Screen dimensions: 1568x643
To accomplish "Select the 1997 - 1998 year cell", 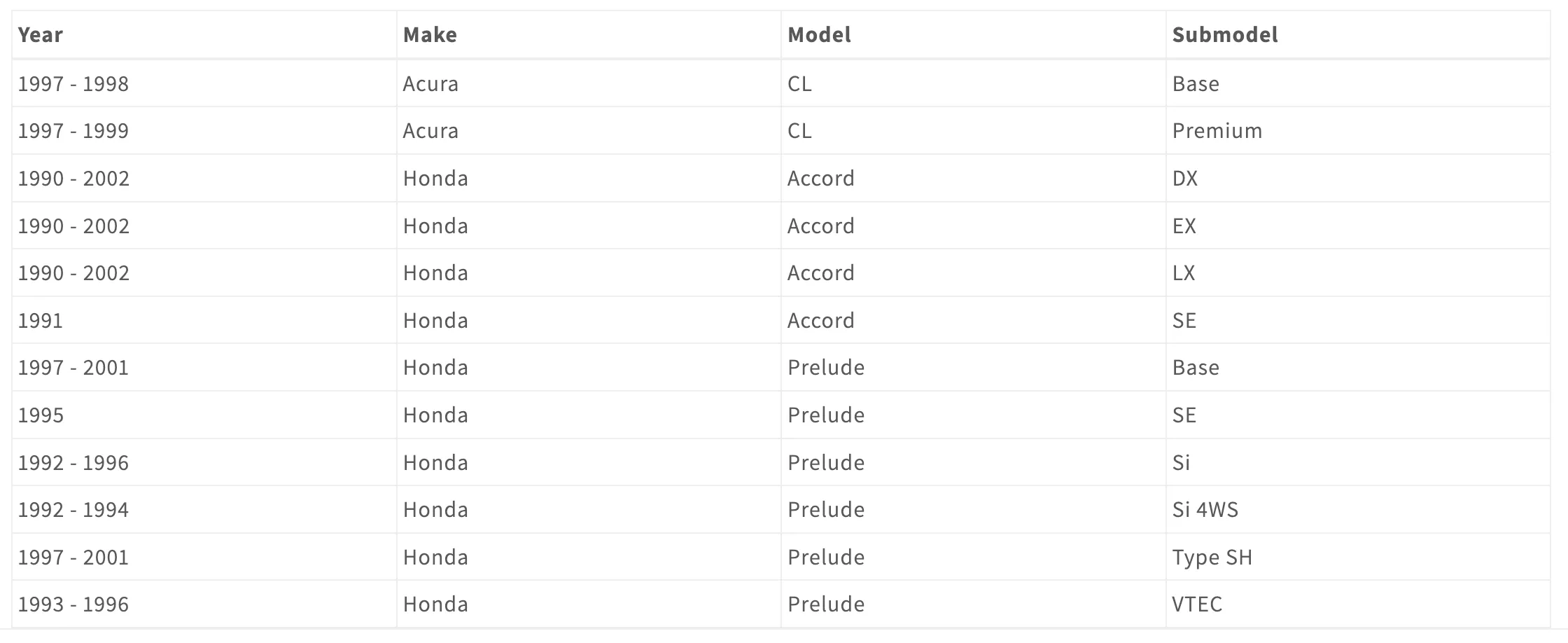I will tap(73, 84).
